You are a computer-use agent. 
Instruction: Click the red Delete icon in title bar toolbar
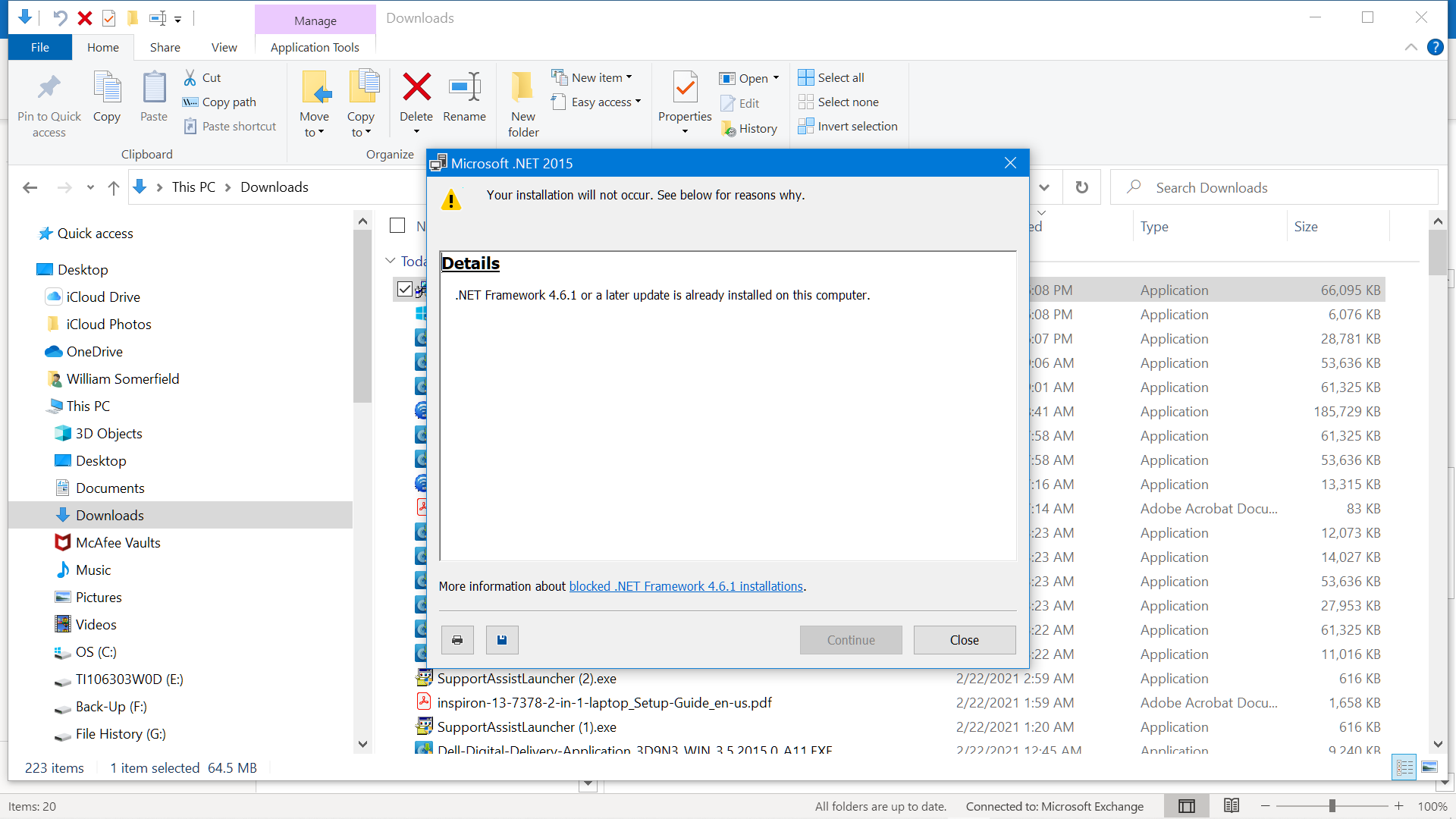click(x=85, y=17)
